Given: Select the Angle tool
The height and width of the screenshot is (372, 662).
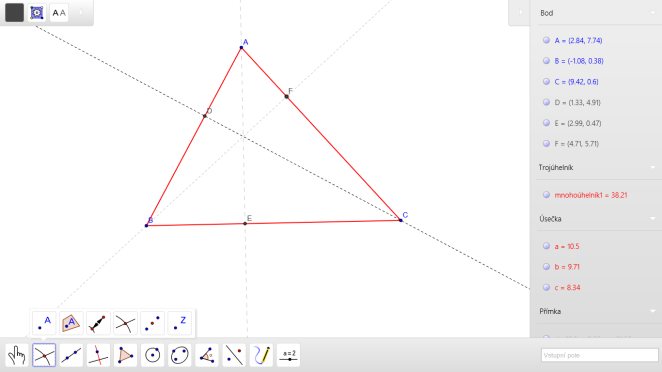Looking at the screenshot, I should coord(207,355).
